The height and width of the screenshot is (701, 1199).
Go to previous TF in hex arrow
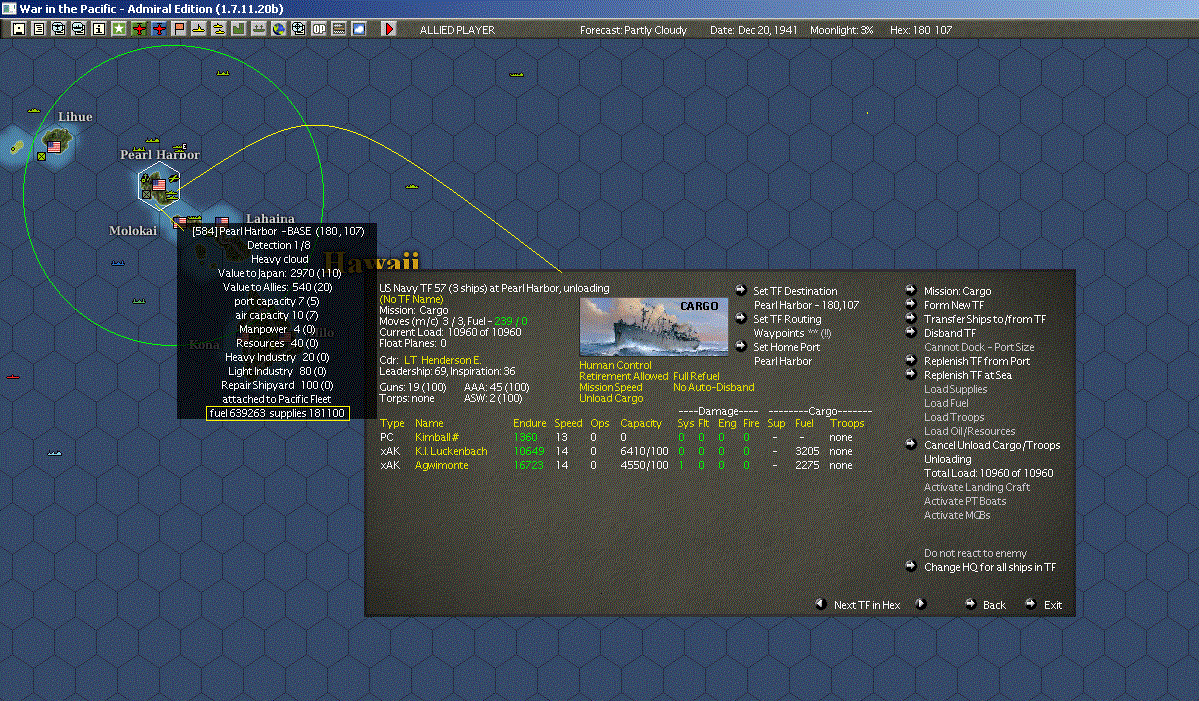820,603
